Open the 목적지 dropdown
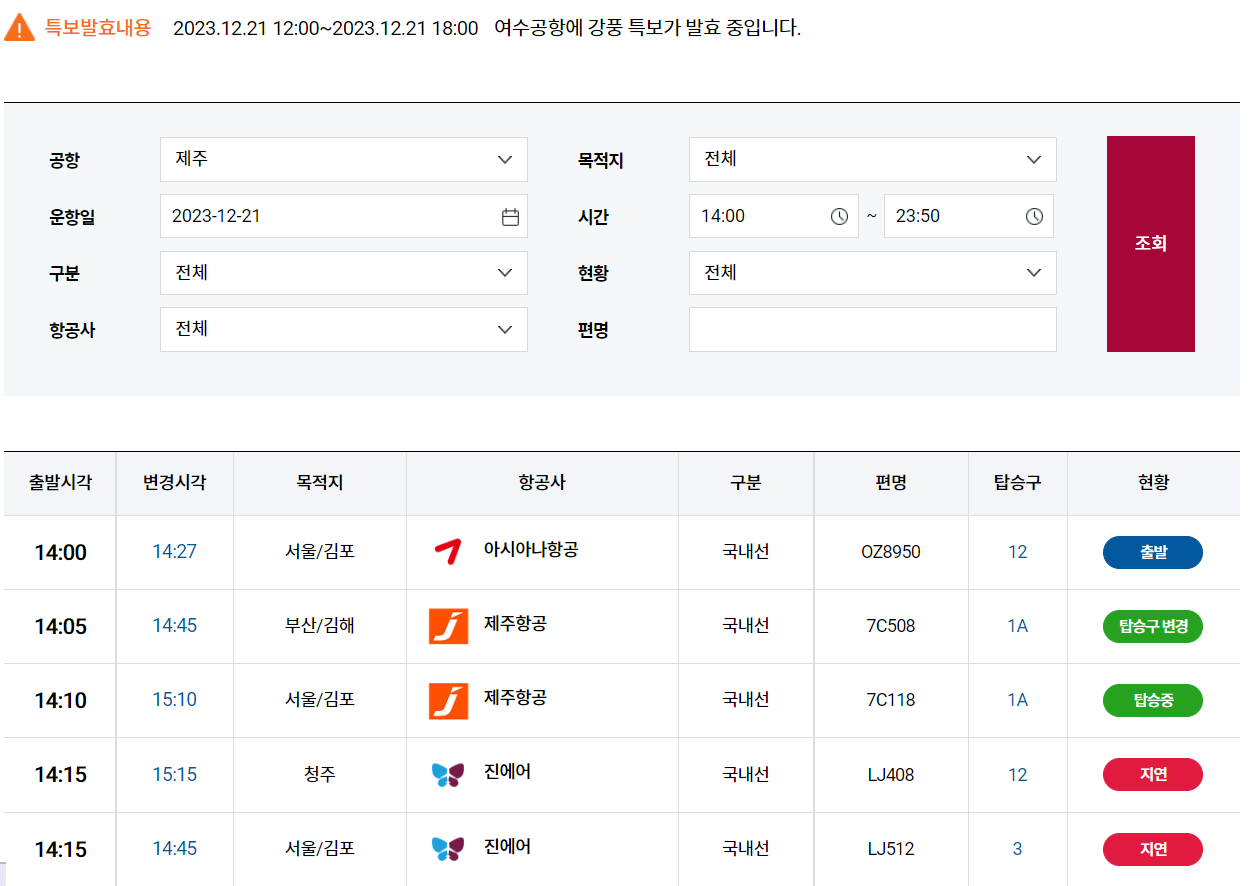1257x886 pixels. [872, 159]
